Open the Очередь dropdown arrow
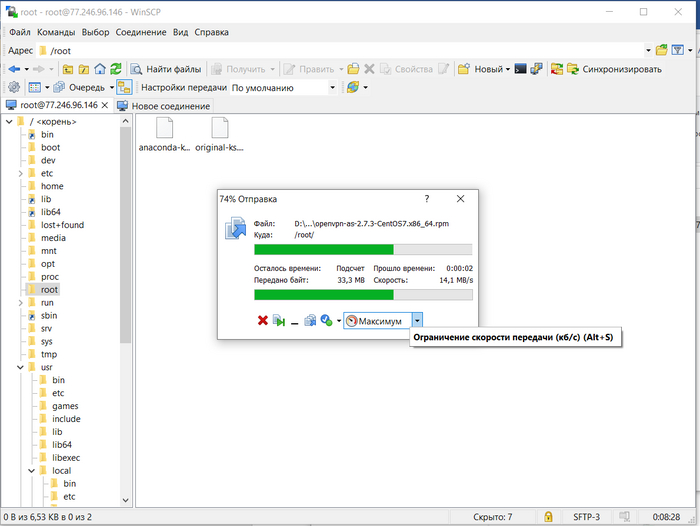Image resolution: width=700 pixels, height=526 pixels. (112, 88)
